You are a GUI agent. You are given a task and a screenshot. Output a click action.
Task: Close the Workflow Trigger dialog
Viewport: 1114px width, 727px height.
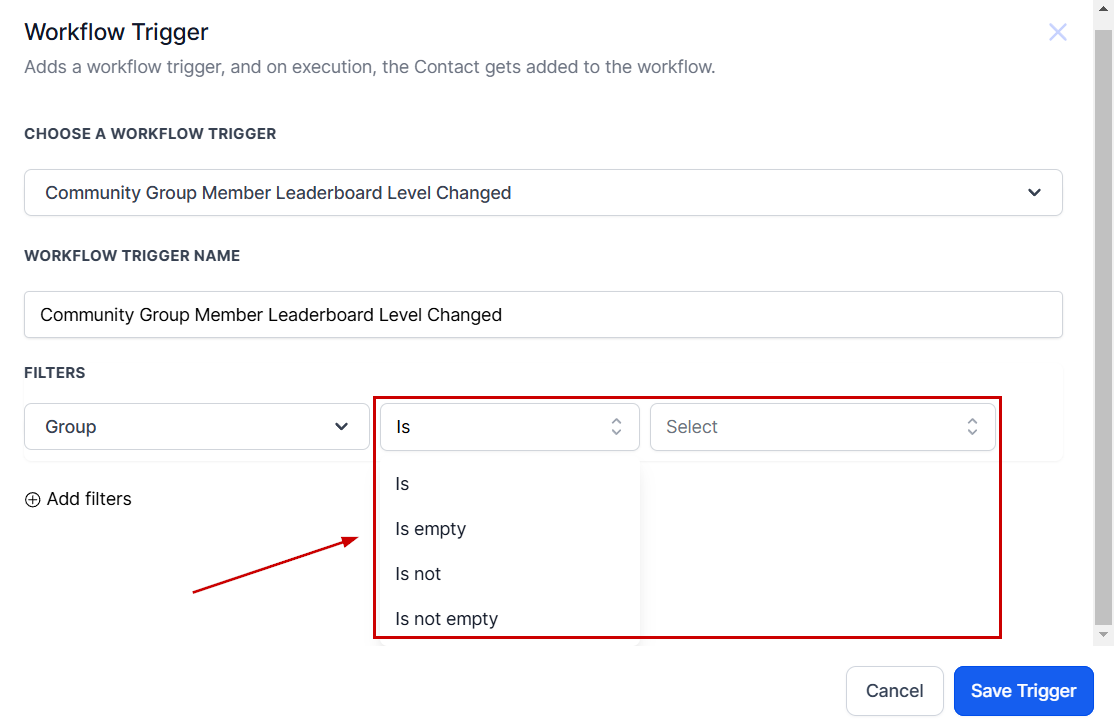(x=1057, y=32)
